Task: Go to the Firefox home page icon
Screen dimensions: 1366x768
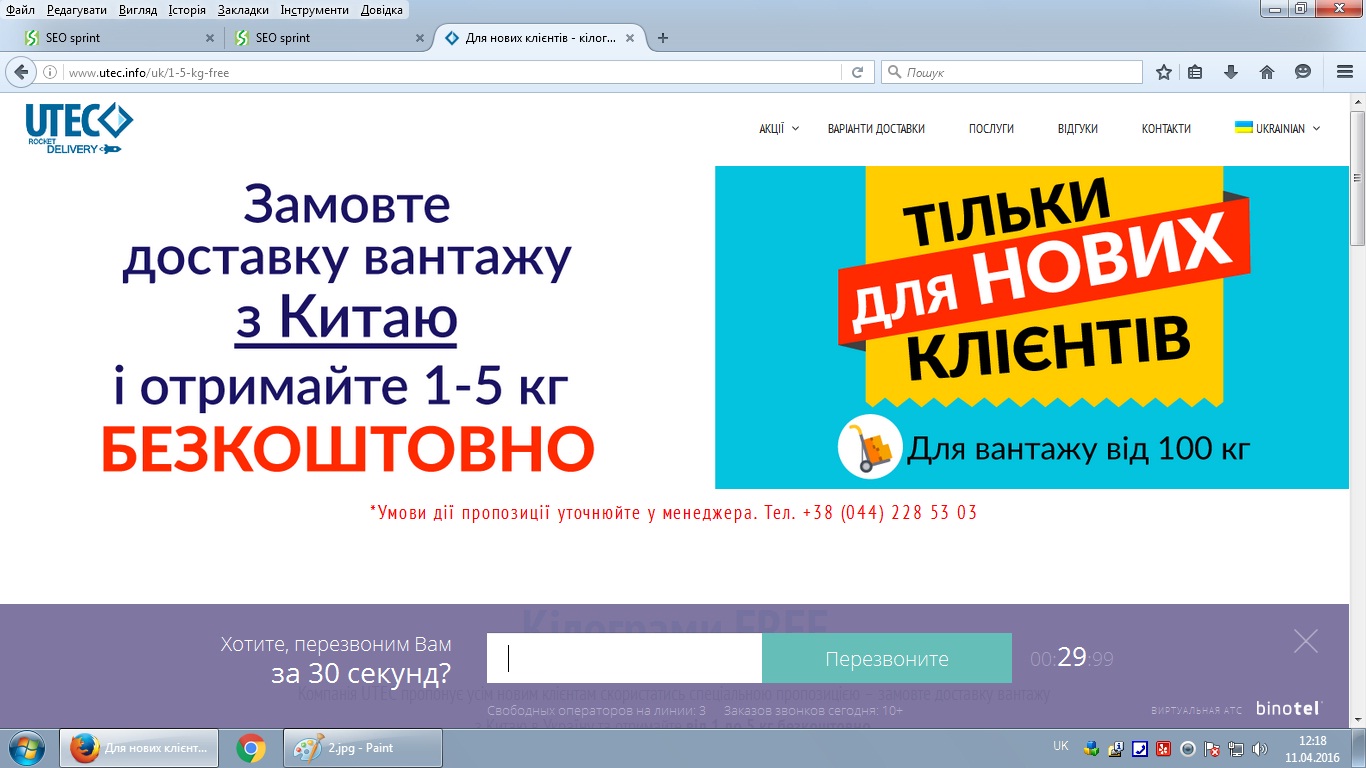Action: pyautogui.click(x=1267, y=72)
